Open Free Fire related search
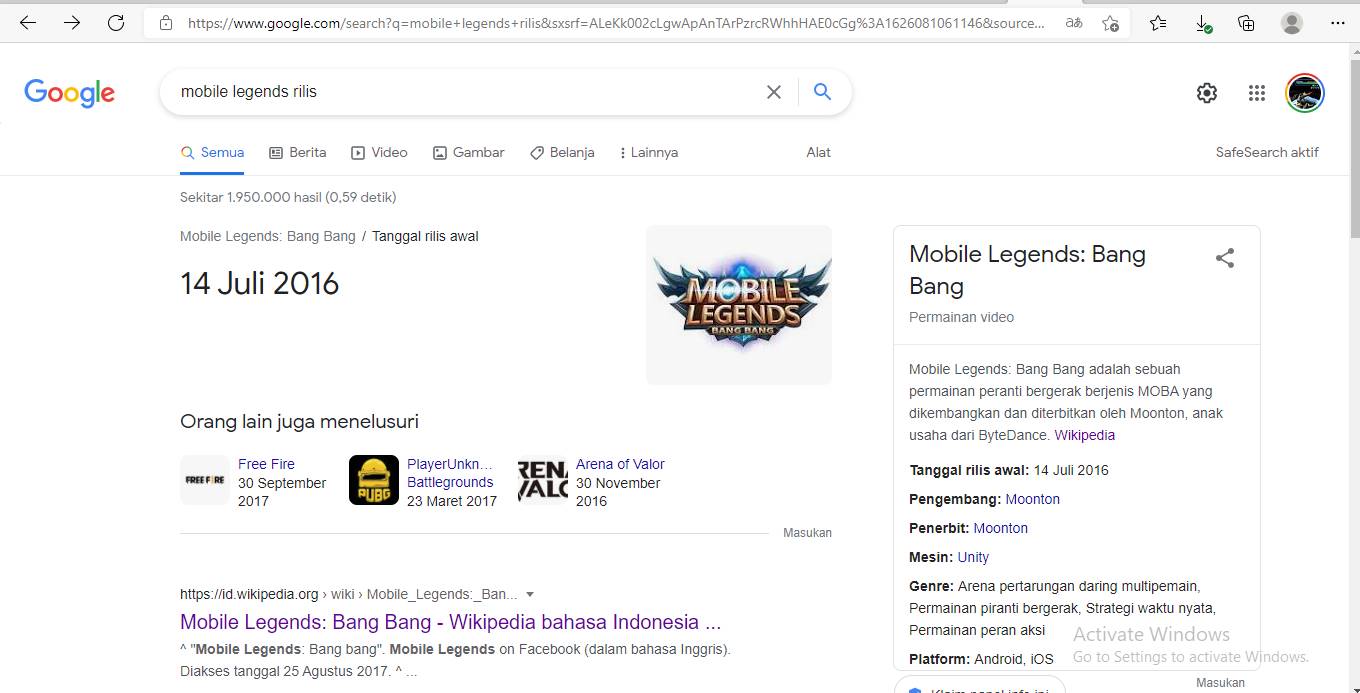1360x693 pixels. coord(266,464)
